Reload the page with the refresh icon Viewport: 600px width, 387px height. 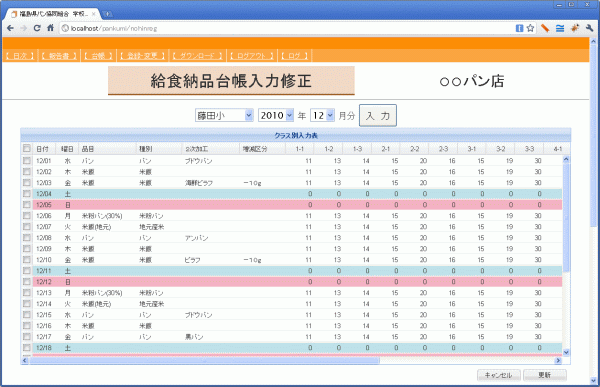(37, 28)
